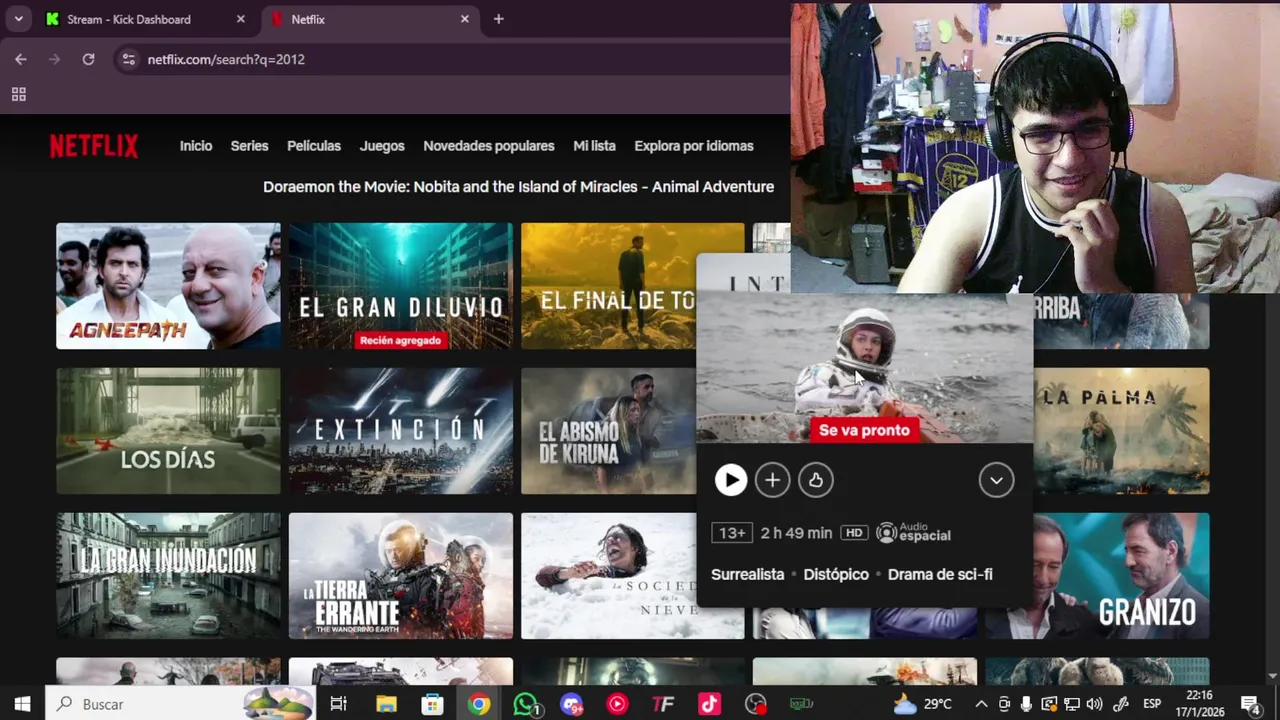
Task: Open Explora por idiomas
Action: pyautogui.click(x=694, y=146)
